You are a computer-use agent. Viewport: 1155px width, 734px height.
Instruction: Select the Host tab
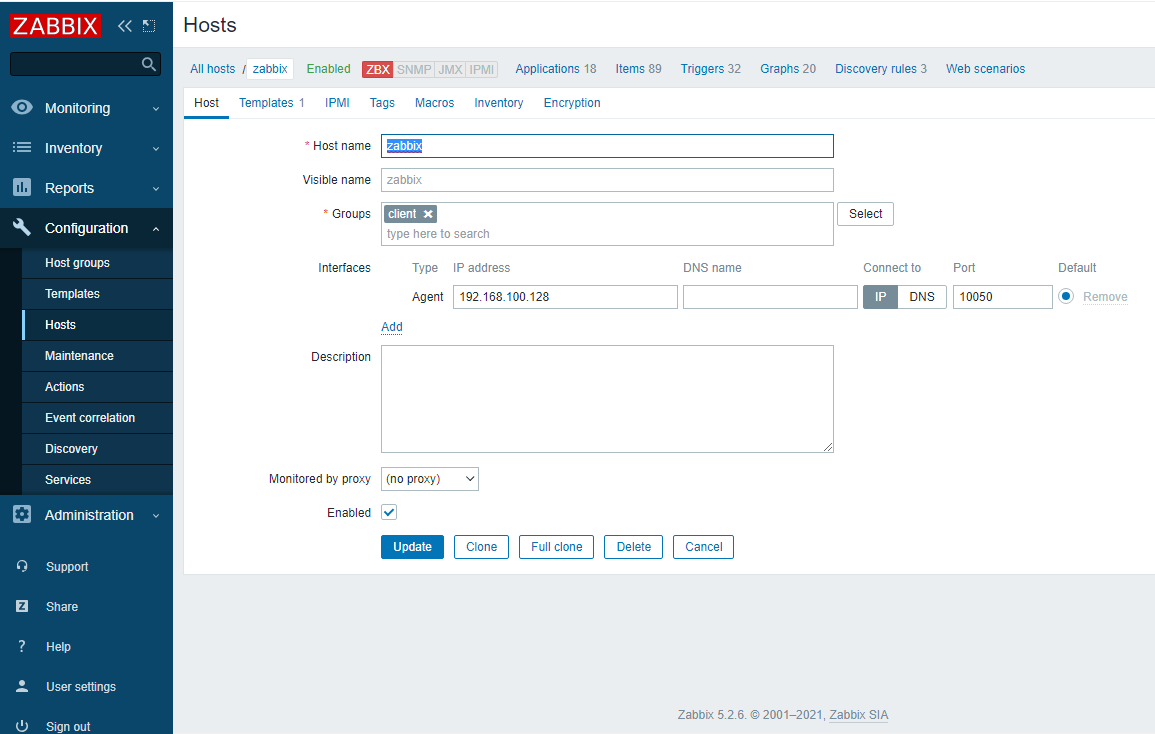pyautogui.click(x=206, y=103)
